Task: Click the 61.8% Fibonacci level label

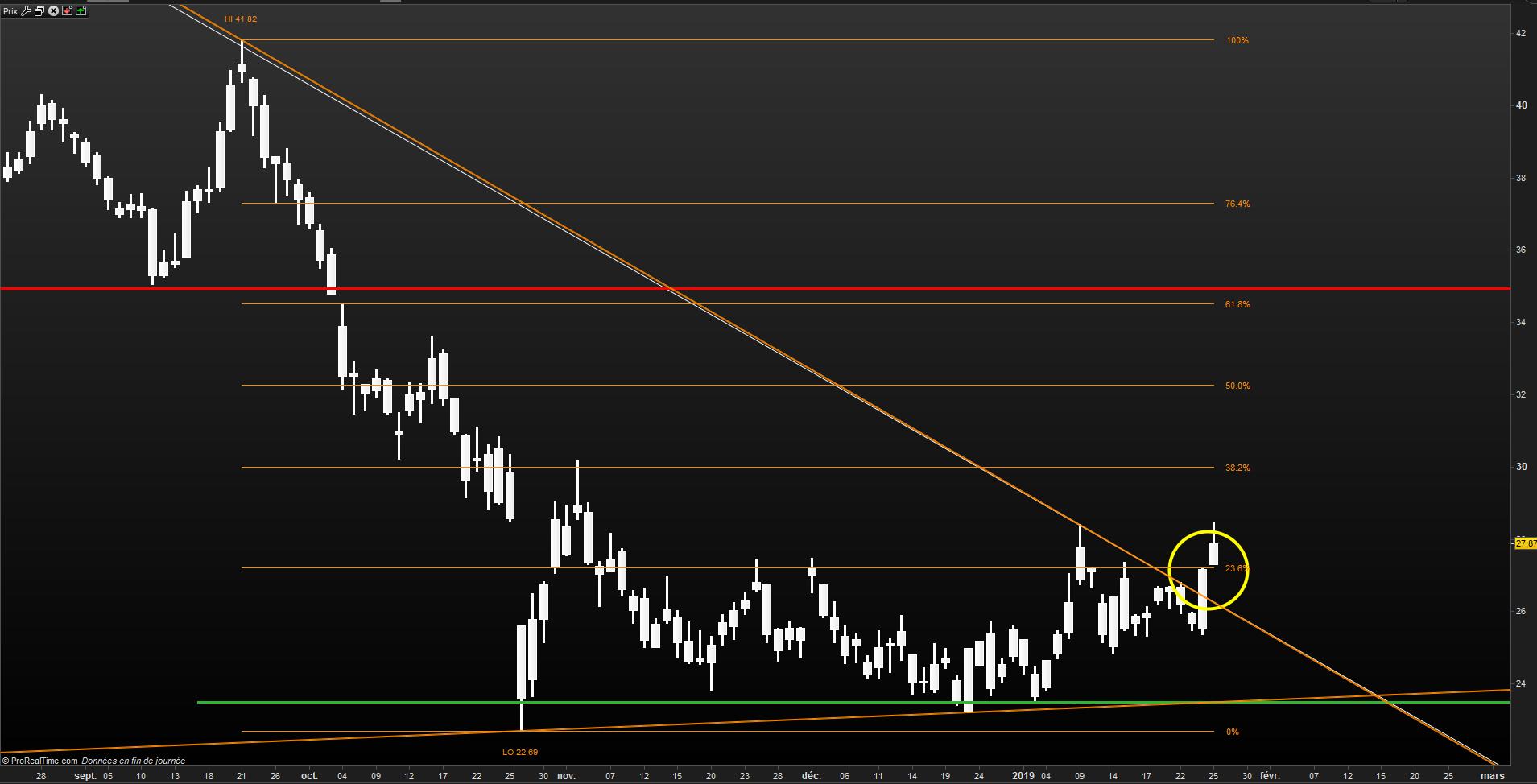Action: click(x=1237, y=304)
